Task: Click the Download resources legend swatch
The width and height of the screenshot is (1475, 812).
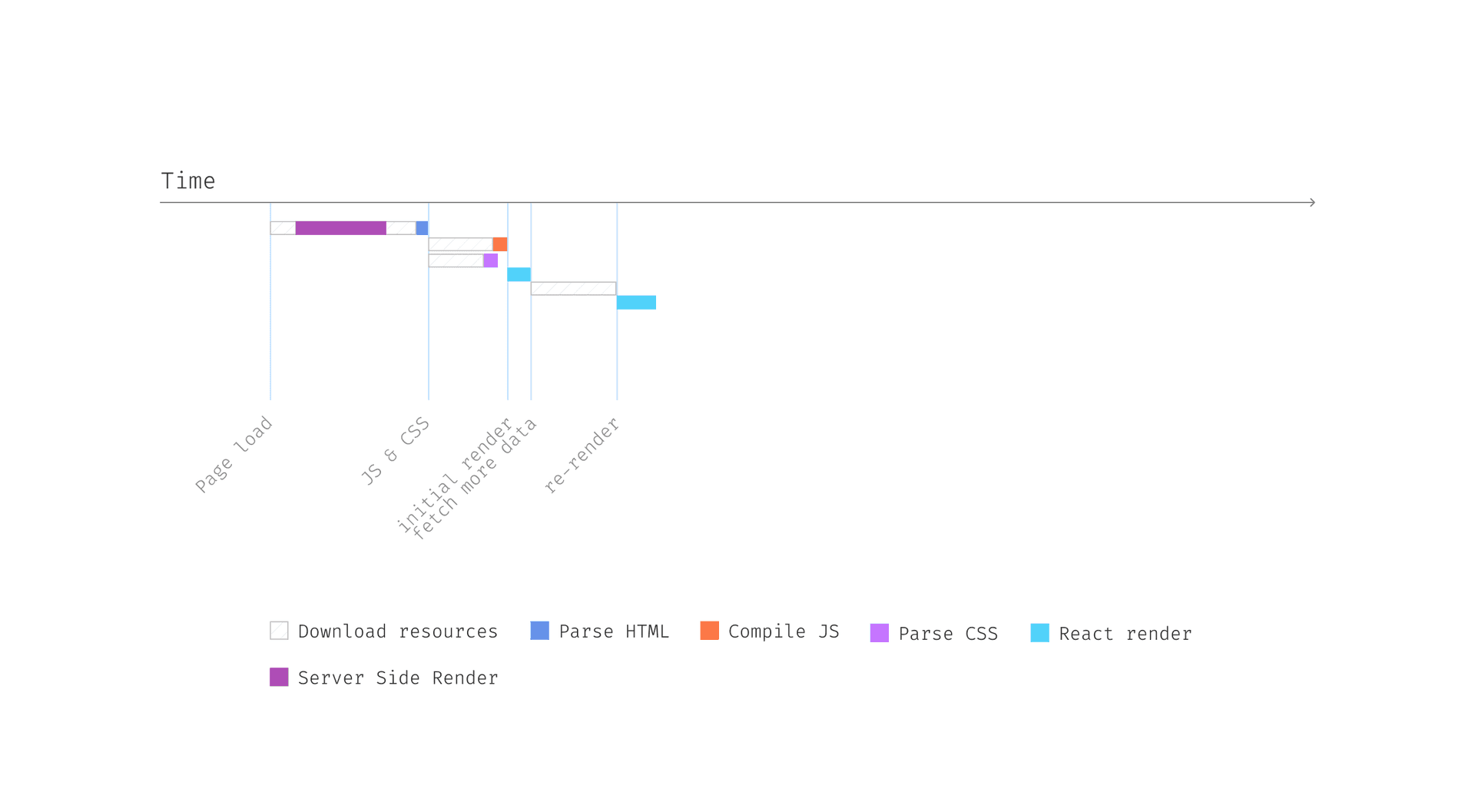Action: [279, 631]
